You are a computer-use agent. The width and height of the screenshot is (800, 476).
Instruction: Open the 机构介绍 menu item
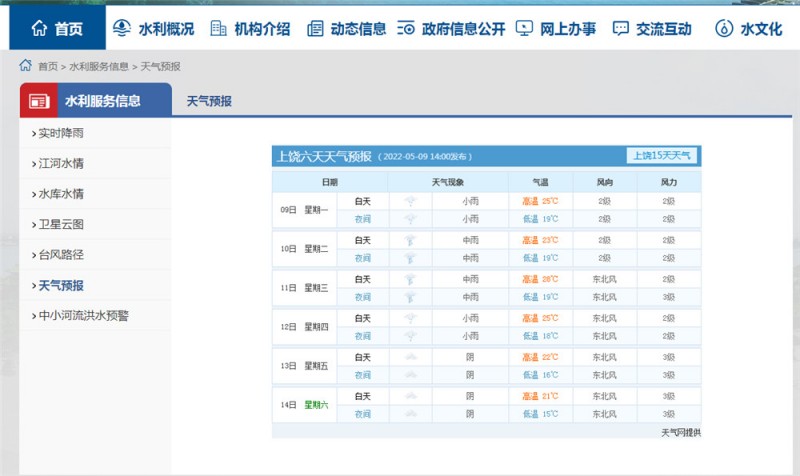tap(262, 29)
